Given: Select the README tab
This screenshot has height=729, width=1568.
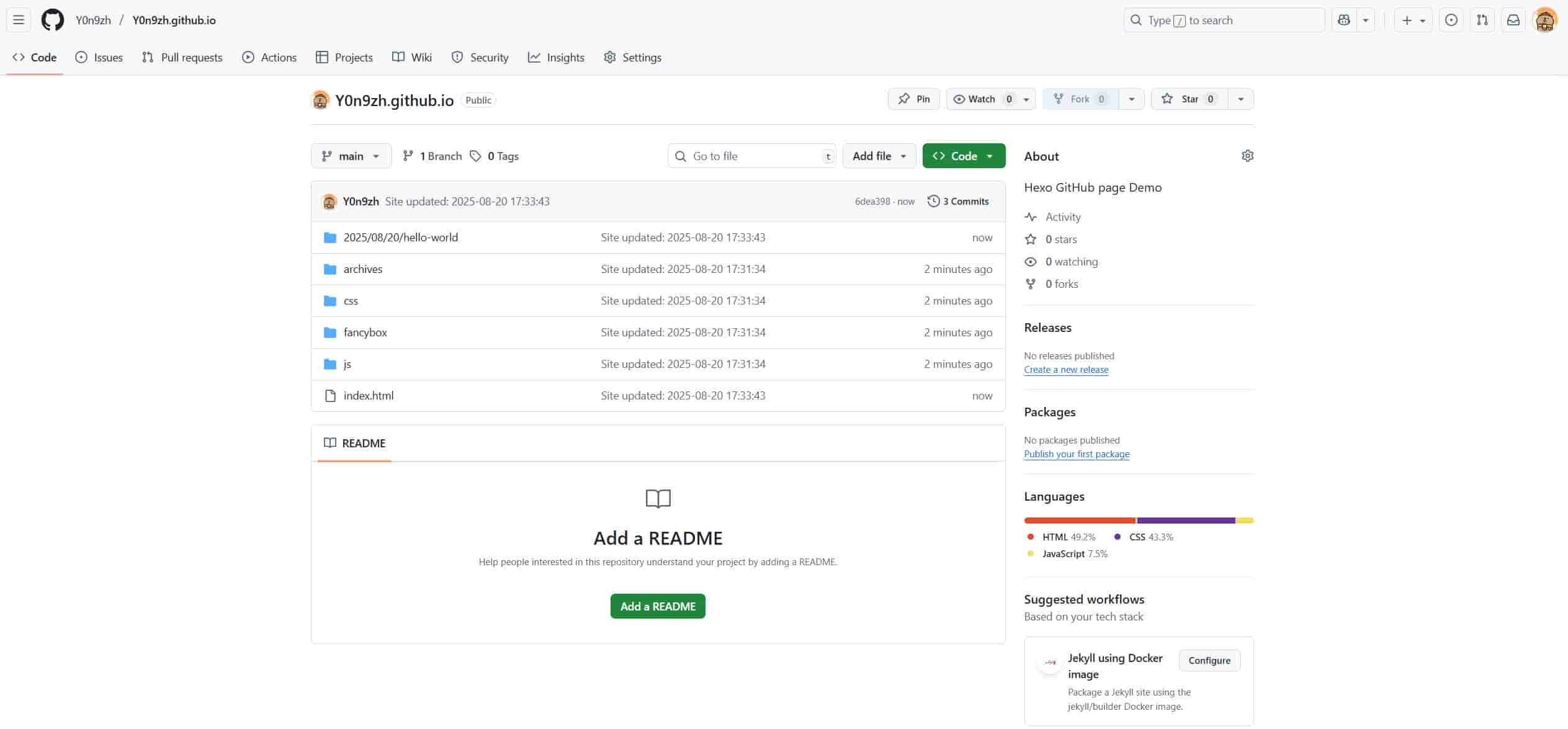Looking at the screenshot, I should click(354, 443).
